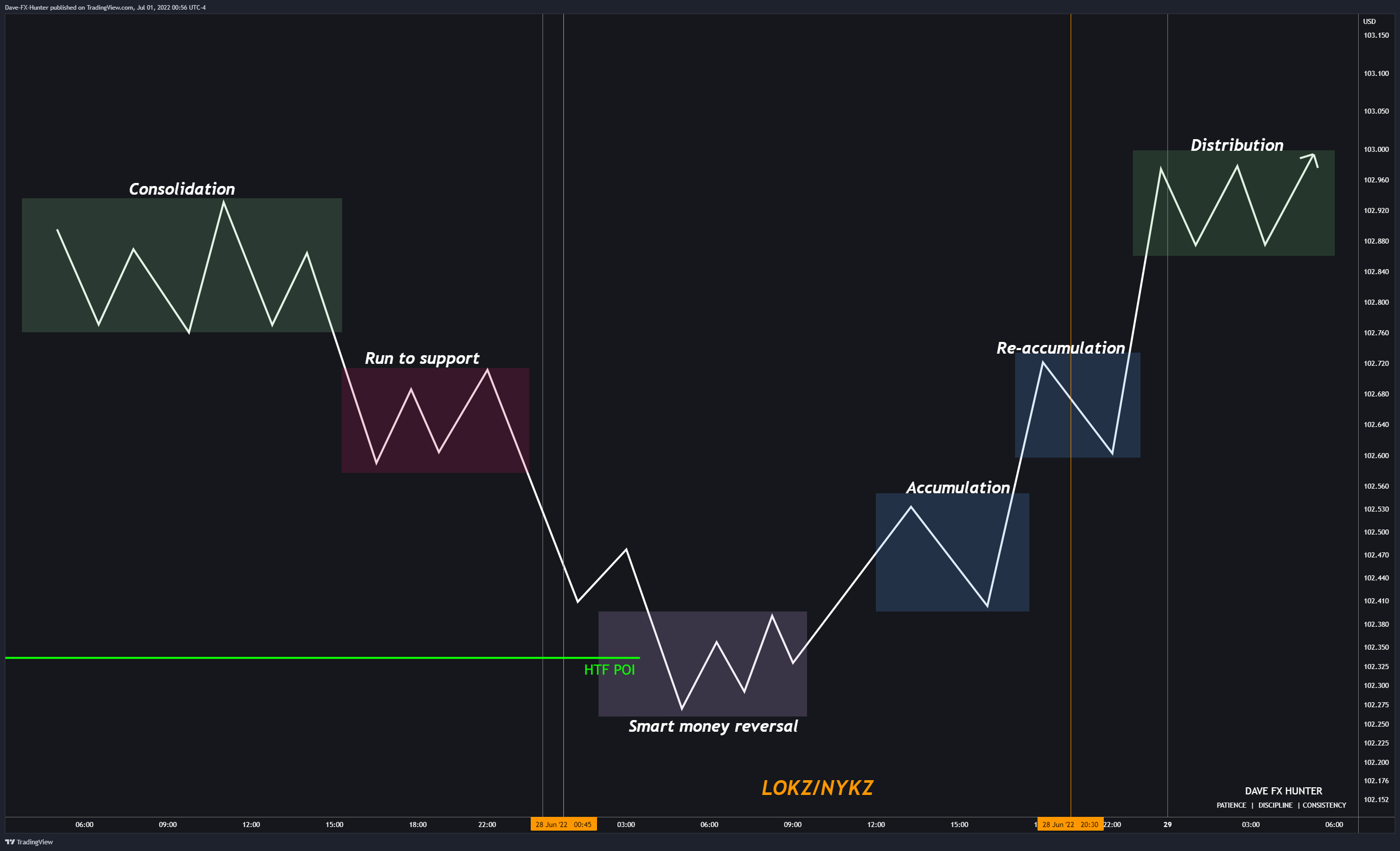Select the orange LOKZ/NYKZ label

817,788
